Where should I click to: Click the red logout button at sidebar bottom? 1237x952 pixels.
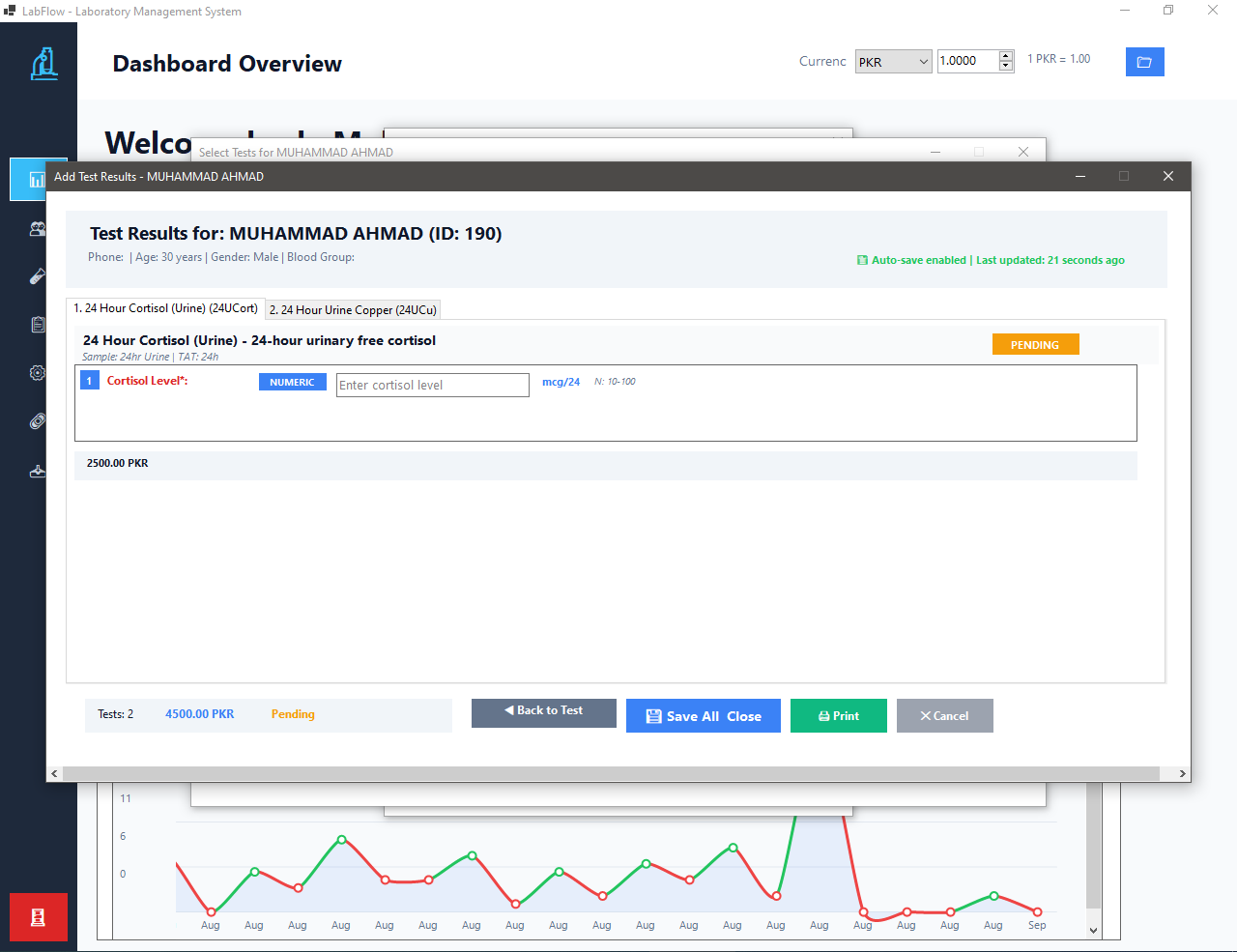[x=39, y=917]
